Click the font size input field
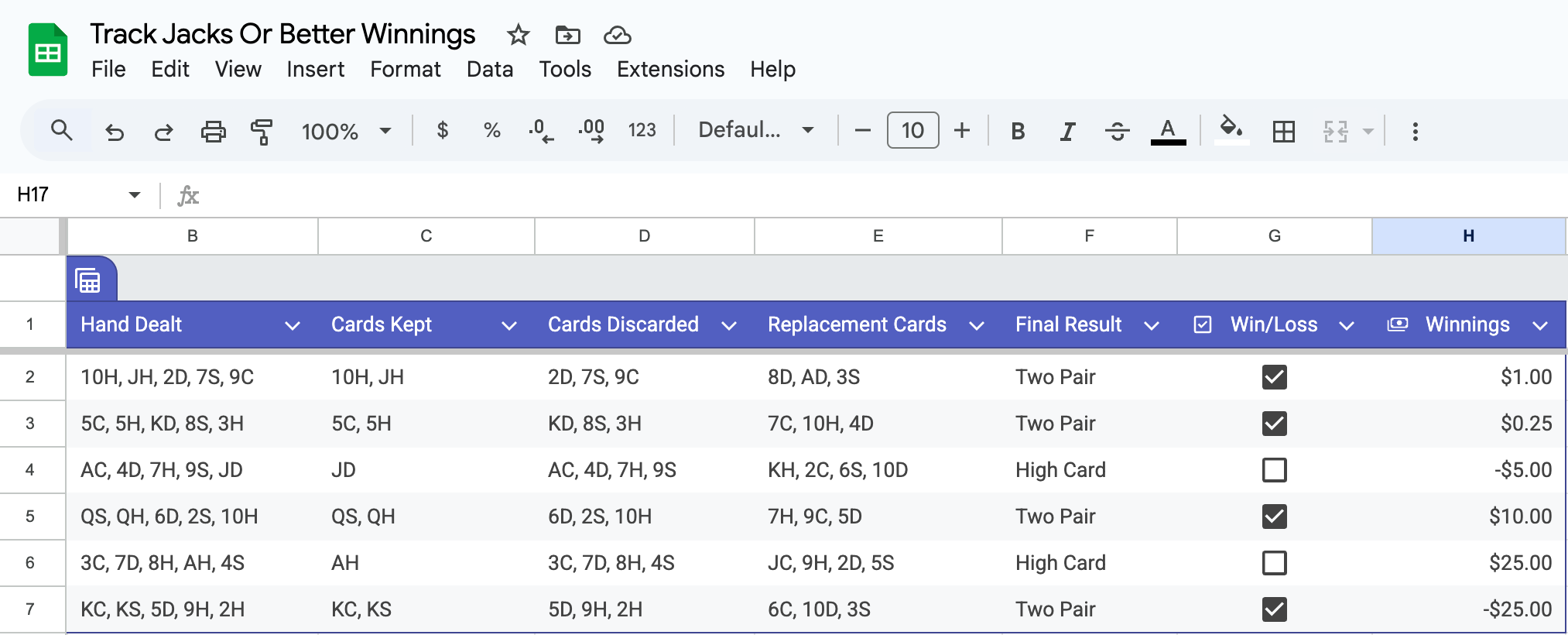Screen dimensions: 1568x635 pos(912,130)
